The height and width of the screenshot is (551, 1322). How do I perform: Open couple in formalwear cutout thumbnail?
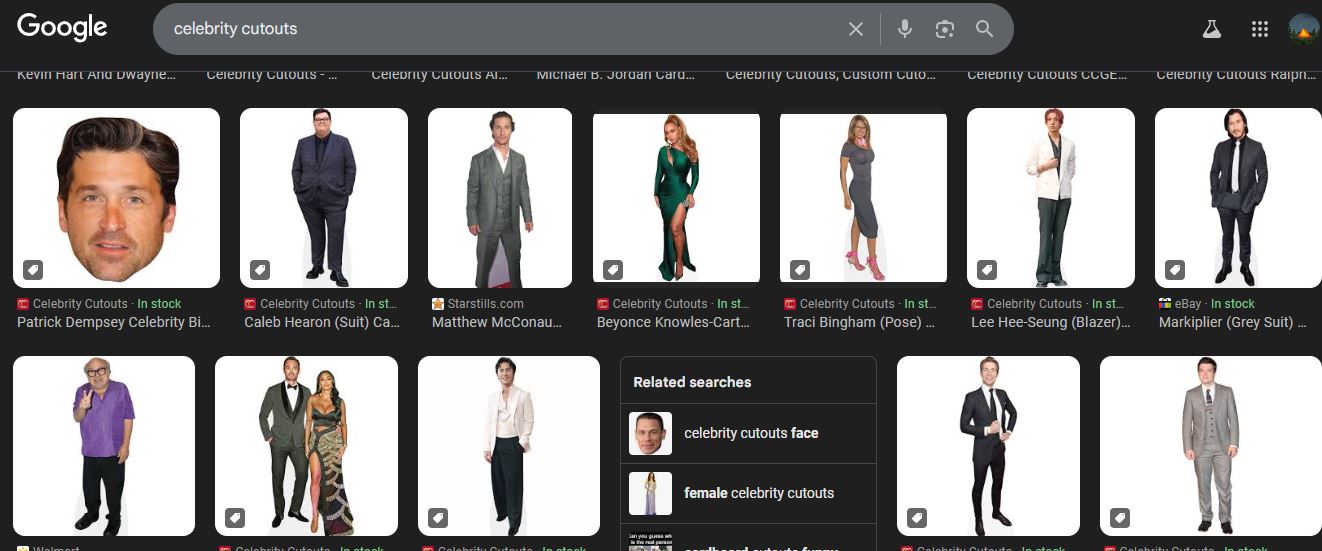pyautogui.click(x=306, y=446)
